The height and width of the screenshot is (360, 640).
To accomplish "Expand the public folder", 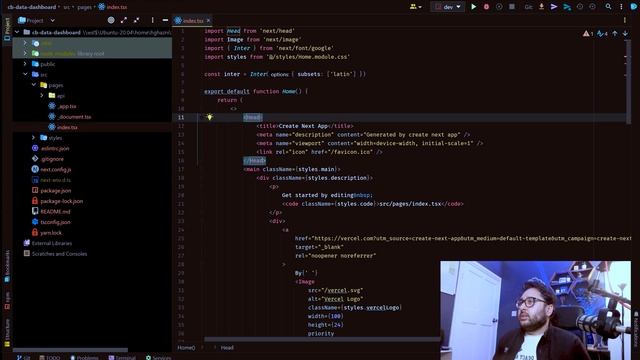I will (25, 64).
